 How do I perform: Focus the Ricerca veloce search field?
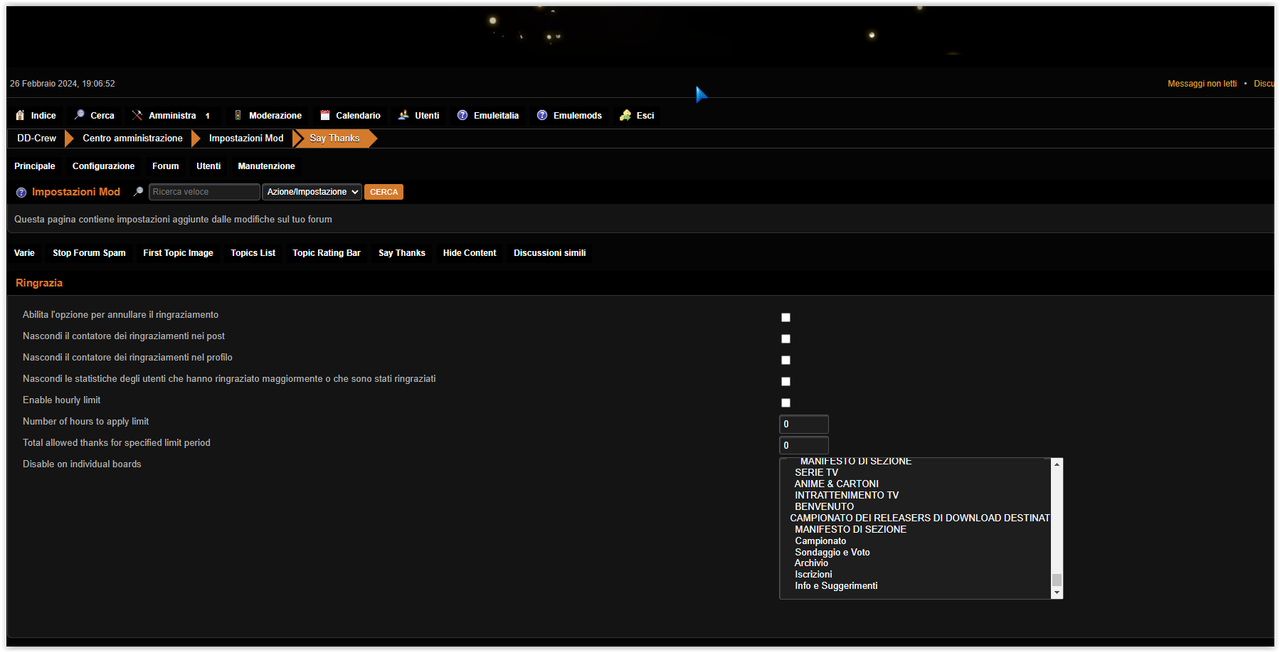tap(205, 192)
